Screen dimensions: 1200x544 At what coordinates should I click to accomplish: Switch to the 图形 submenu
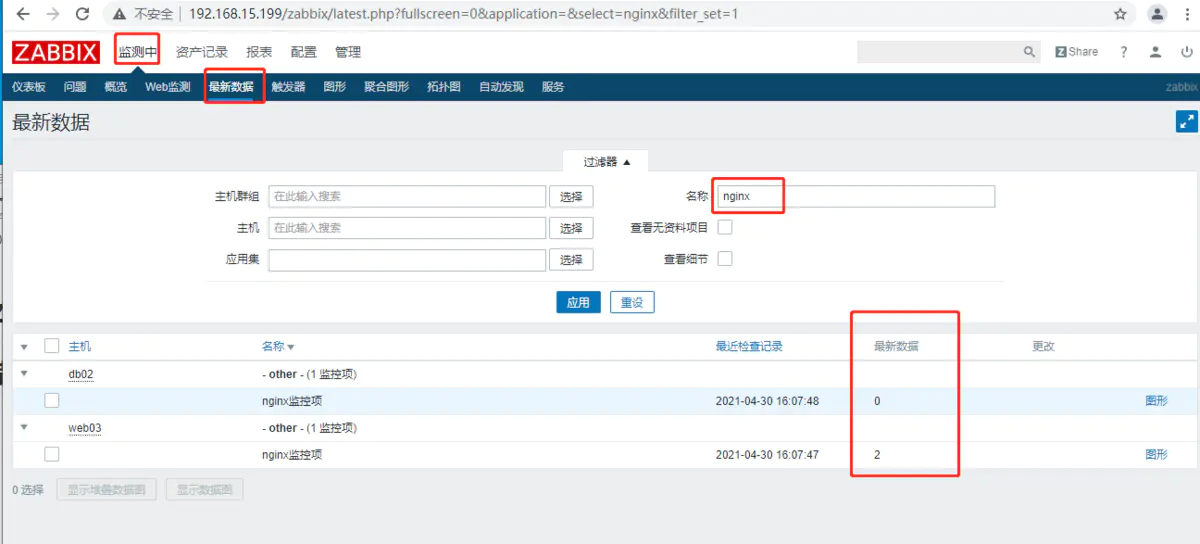point(335,87)
